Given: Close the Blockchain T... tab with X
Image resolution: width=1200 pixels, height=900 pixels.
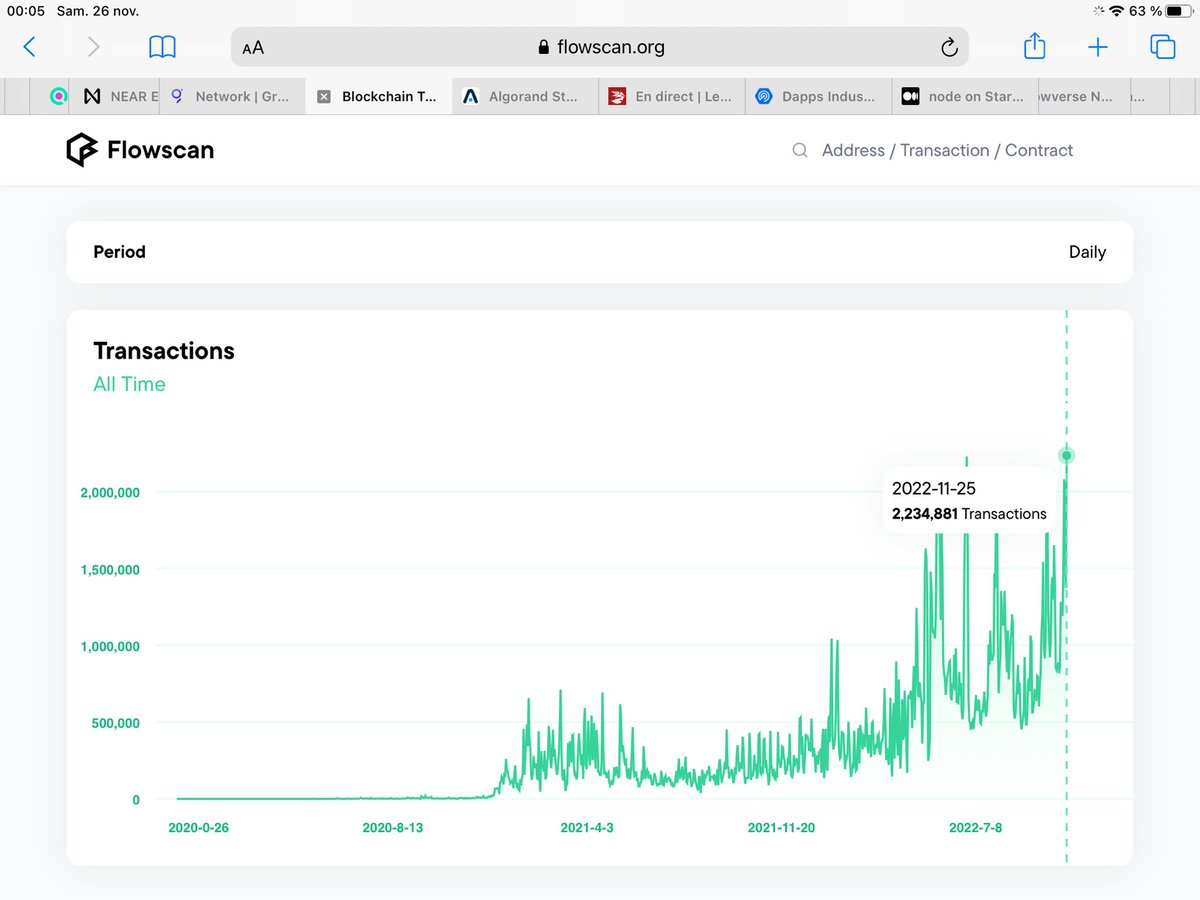Looking at the screenshot, I should point(323,97).
